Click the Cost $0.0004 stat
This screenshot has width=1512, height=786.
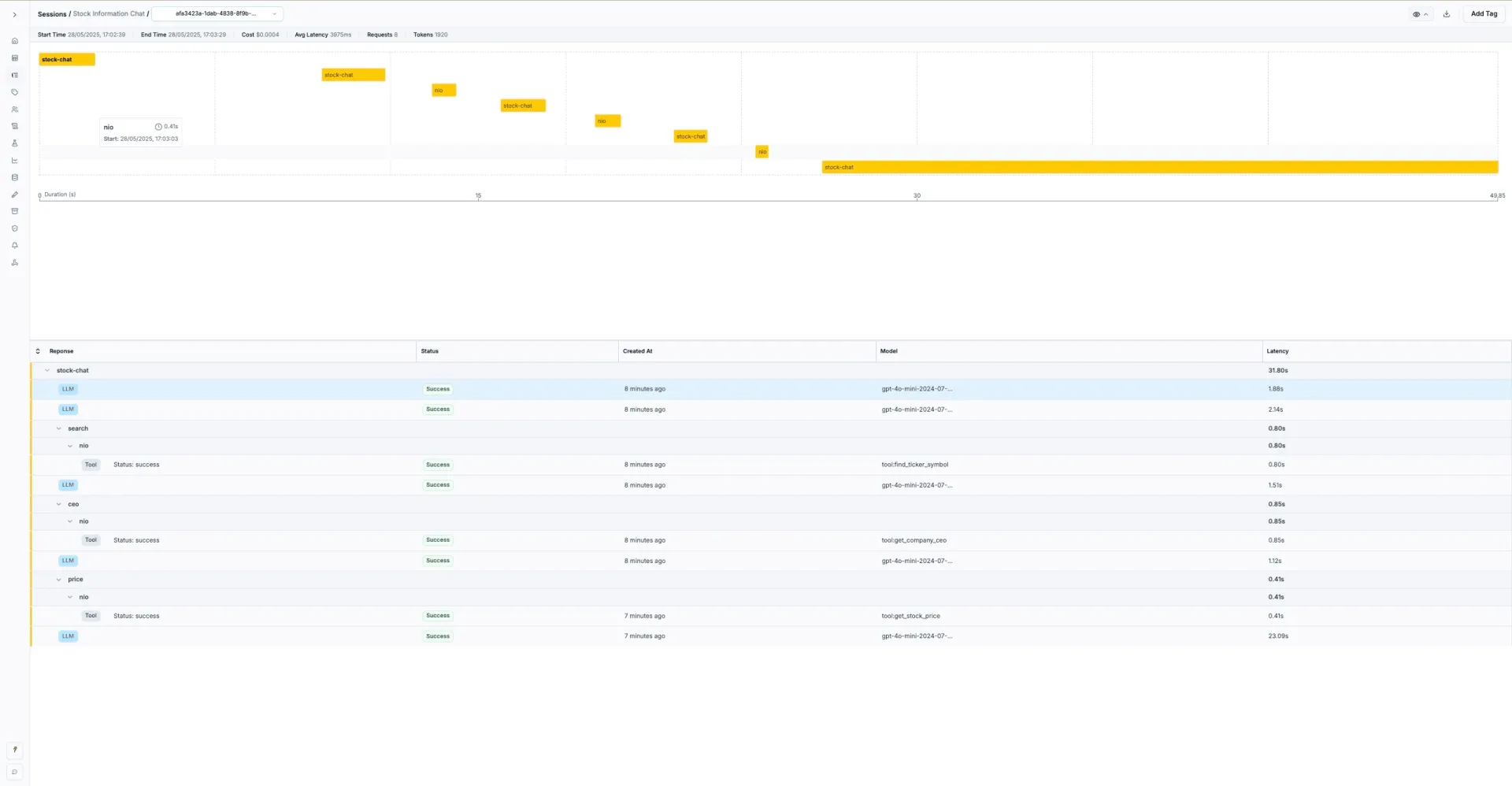[260, 35]
